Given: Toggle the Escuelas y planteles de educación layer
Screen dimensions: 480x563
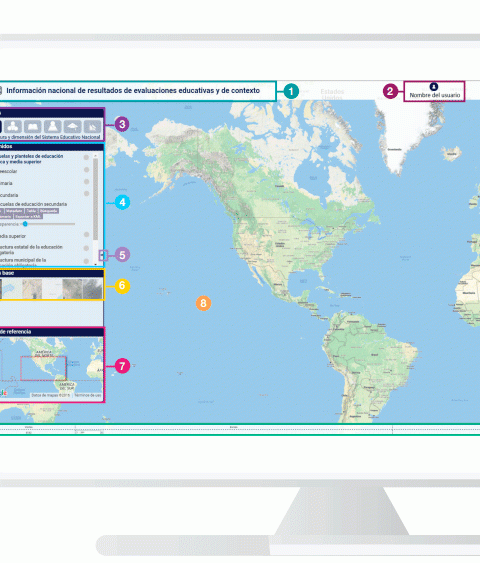Looking at the screenshot, I should 86,157.
